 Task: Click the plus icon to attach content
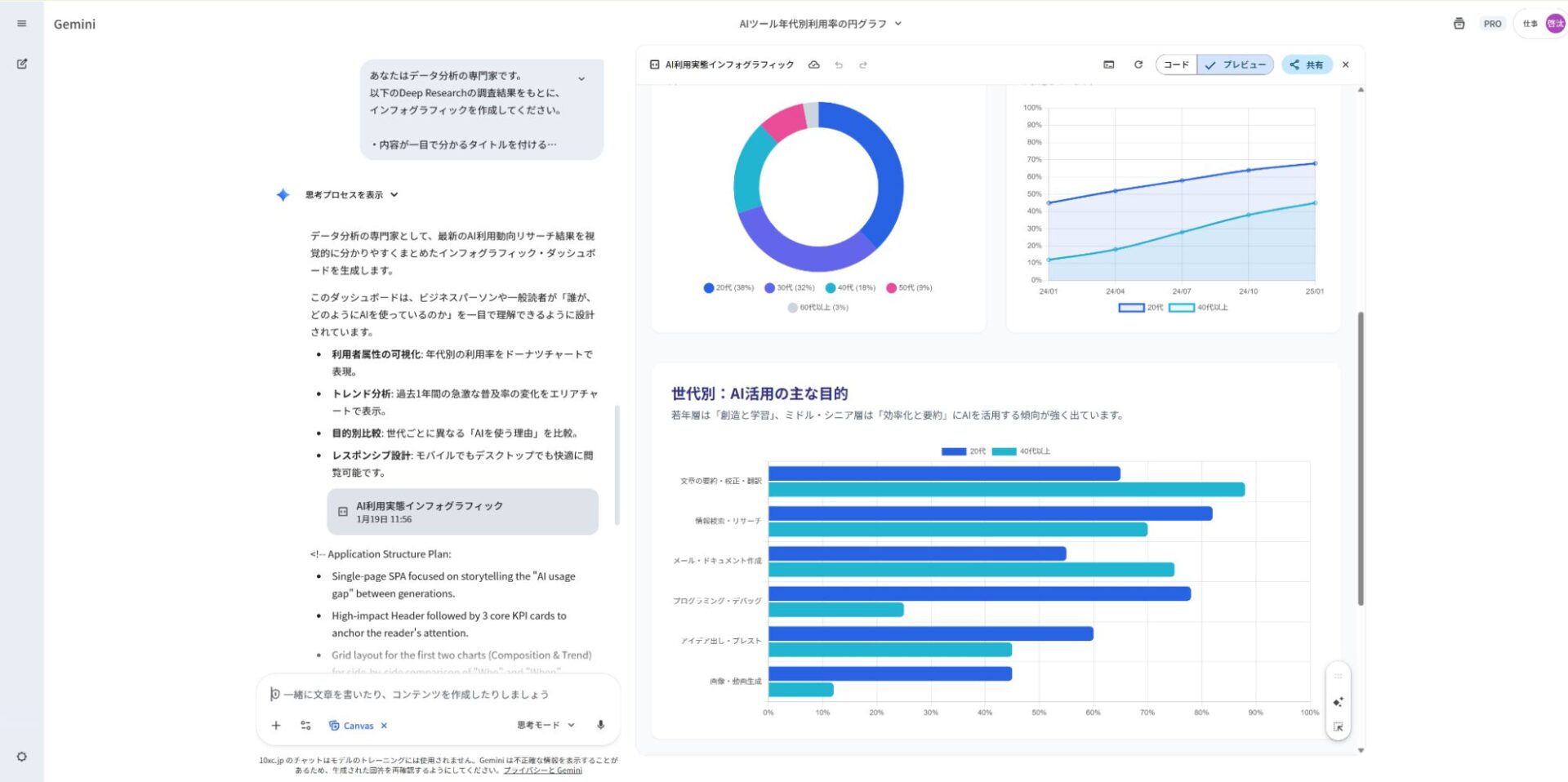tap(276, 725)
